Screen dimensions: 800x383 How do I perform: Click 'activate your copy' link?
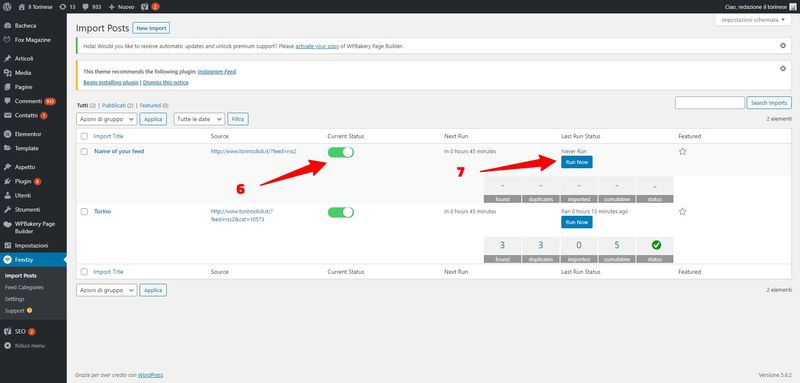coord(317,46)
